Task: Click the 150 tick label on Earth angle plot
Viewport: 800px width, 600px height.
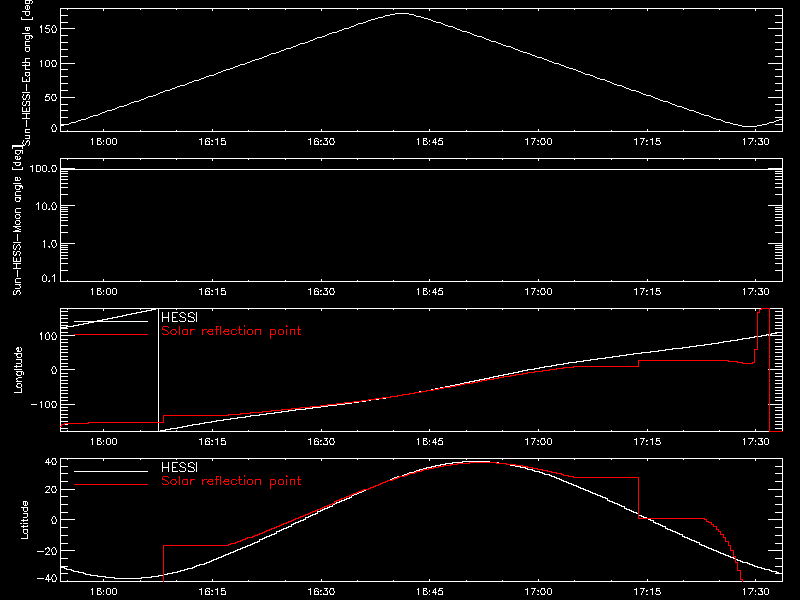Action: coord(47,29)
